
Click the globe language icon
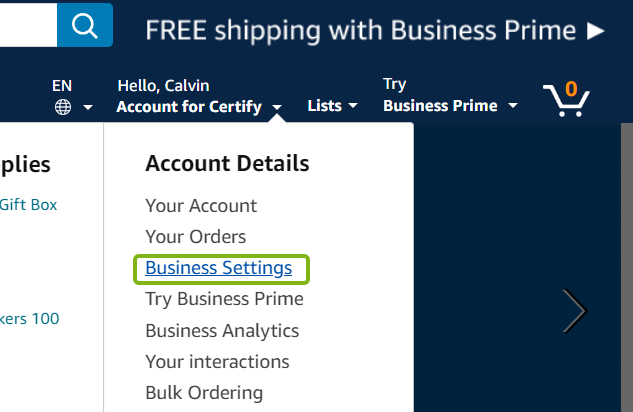click(x=63, y=106)
